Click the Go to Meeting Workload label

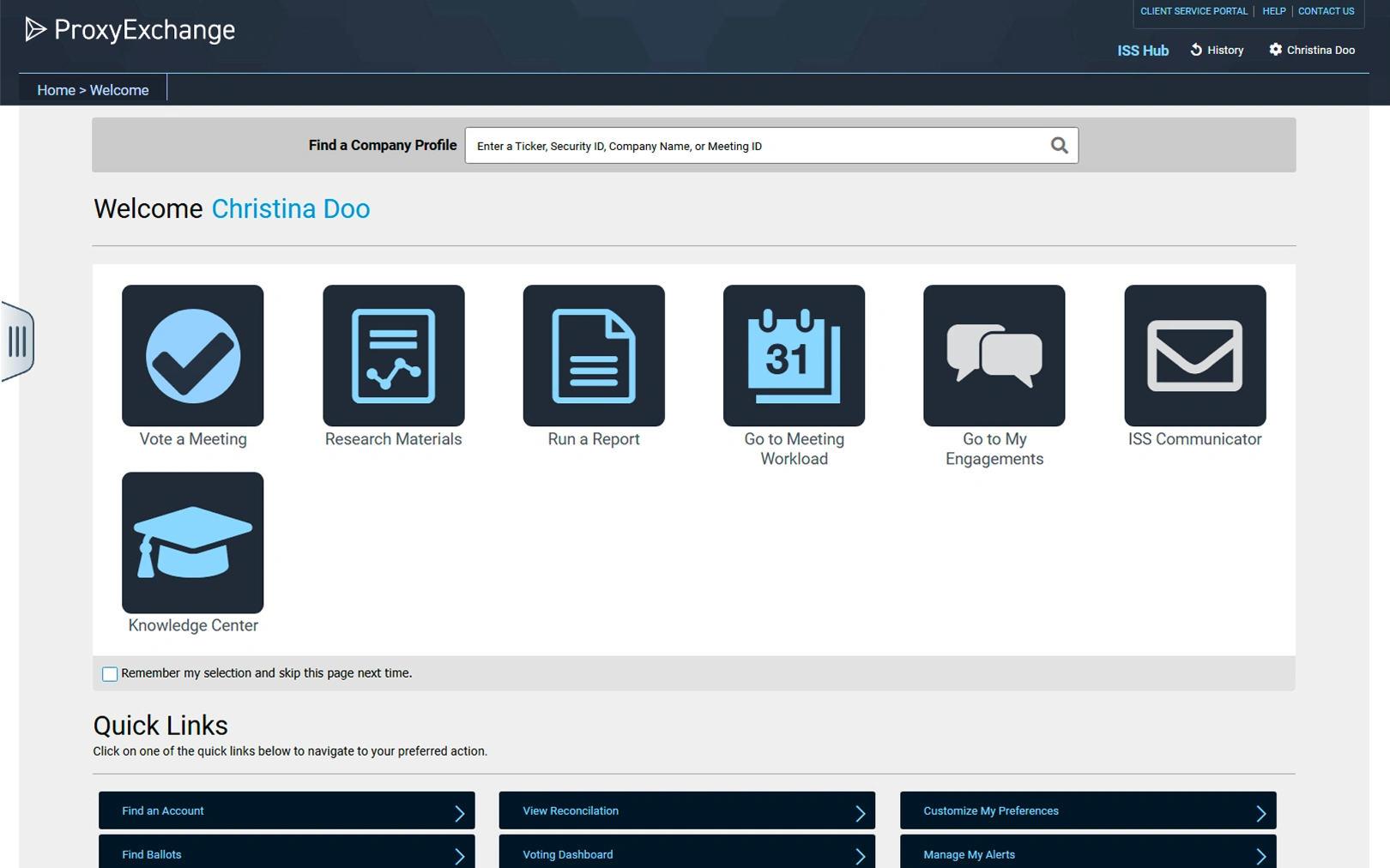(x=795, y=449)
